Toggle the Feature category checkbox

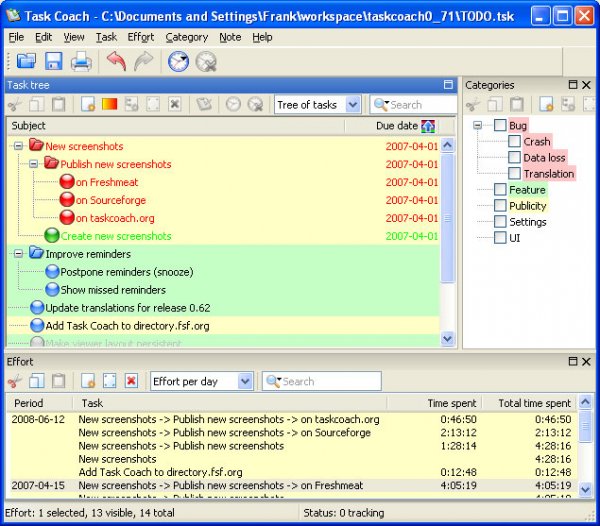point(500,190)
